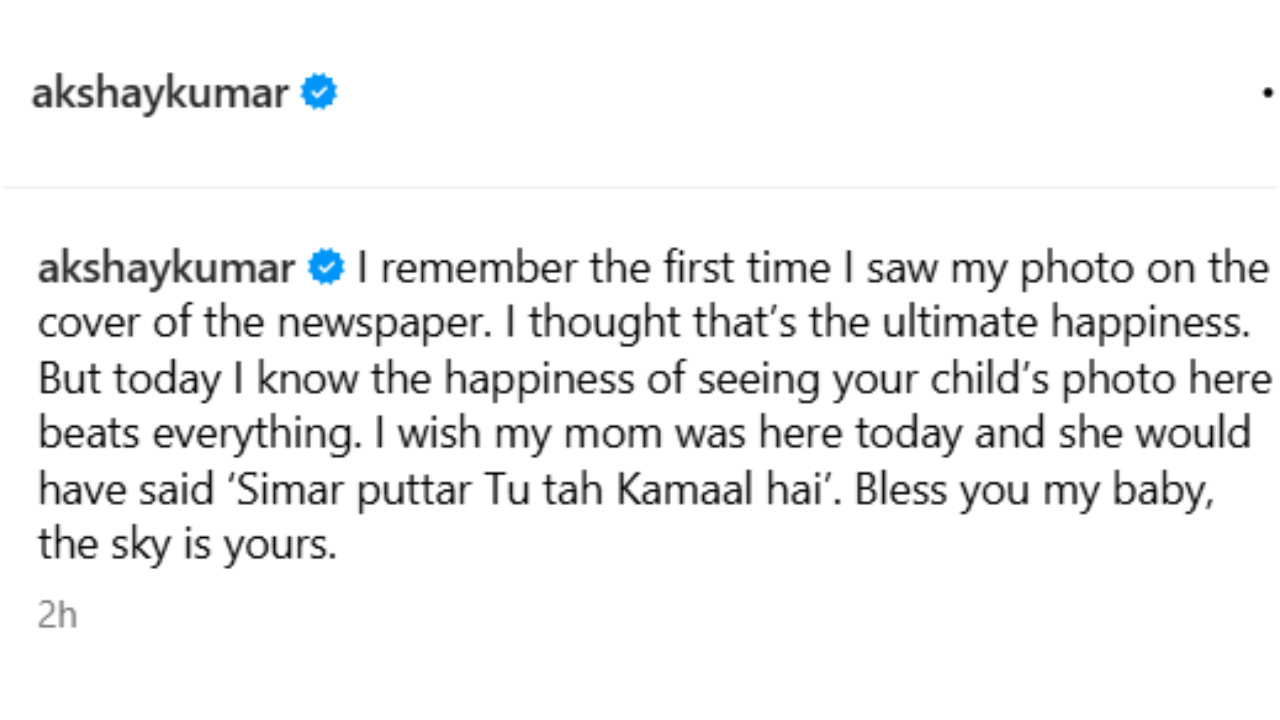Open the akshaykumar profile from the header
This screenshot has height=720, width=1280.
pos(160,95)
